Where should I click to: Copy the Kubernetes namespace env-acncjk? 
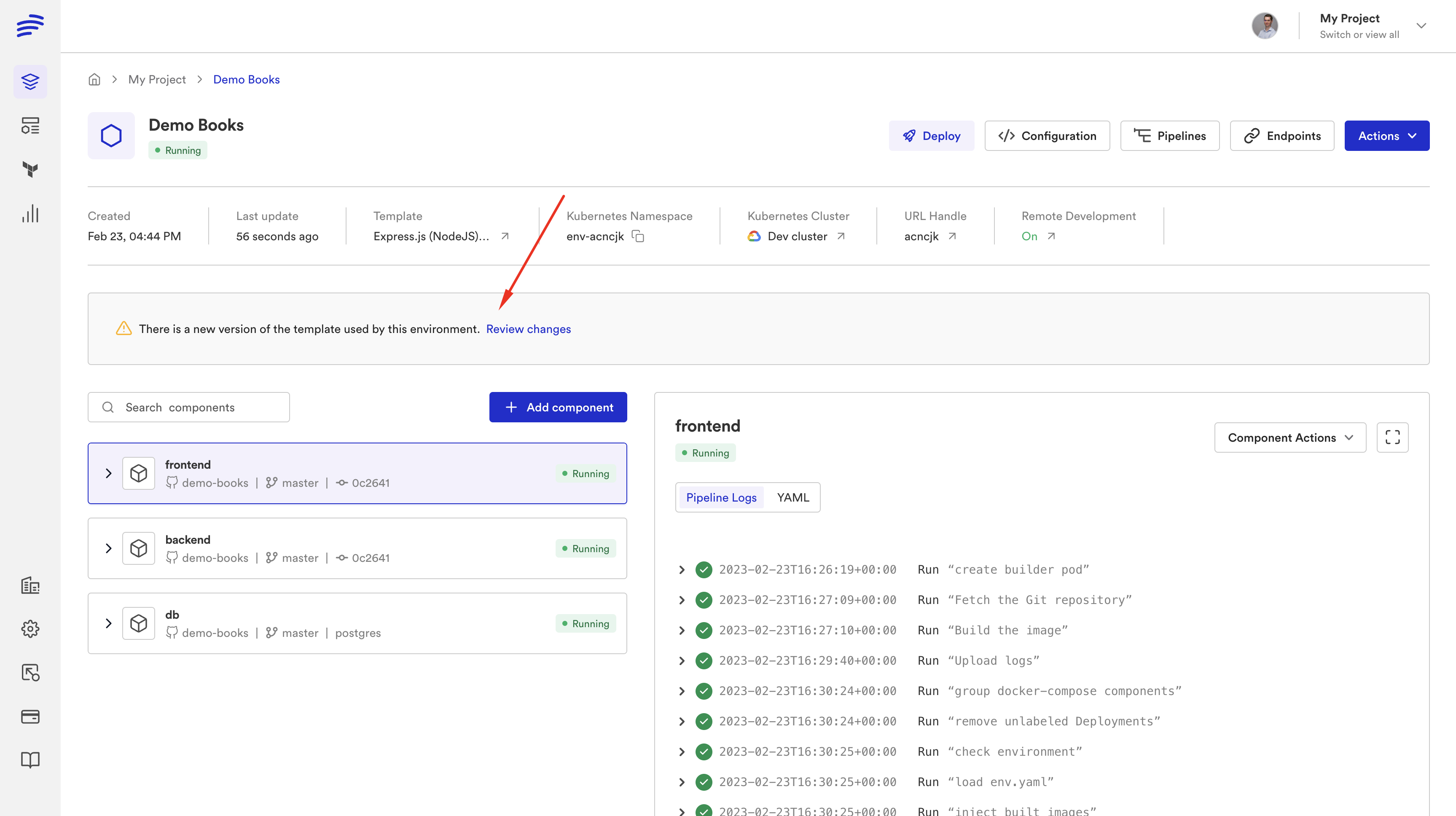tap(638, 236)
